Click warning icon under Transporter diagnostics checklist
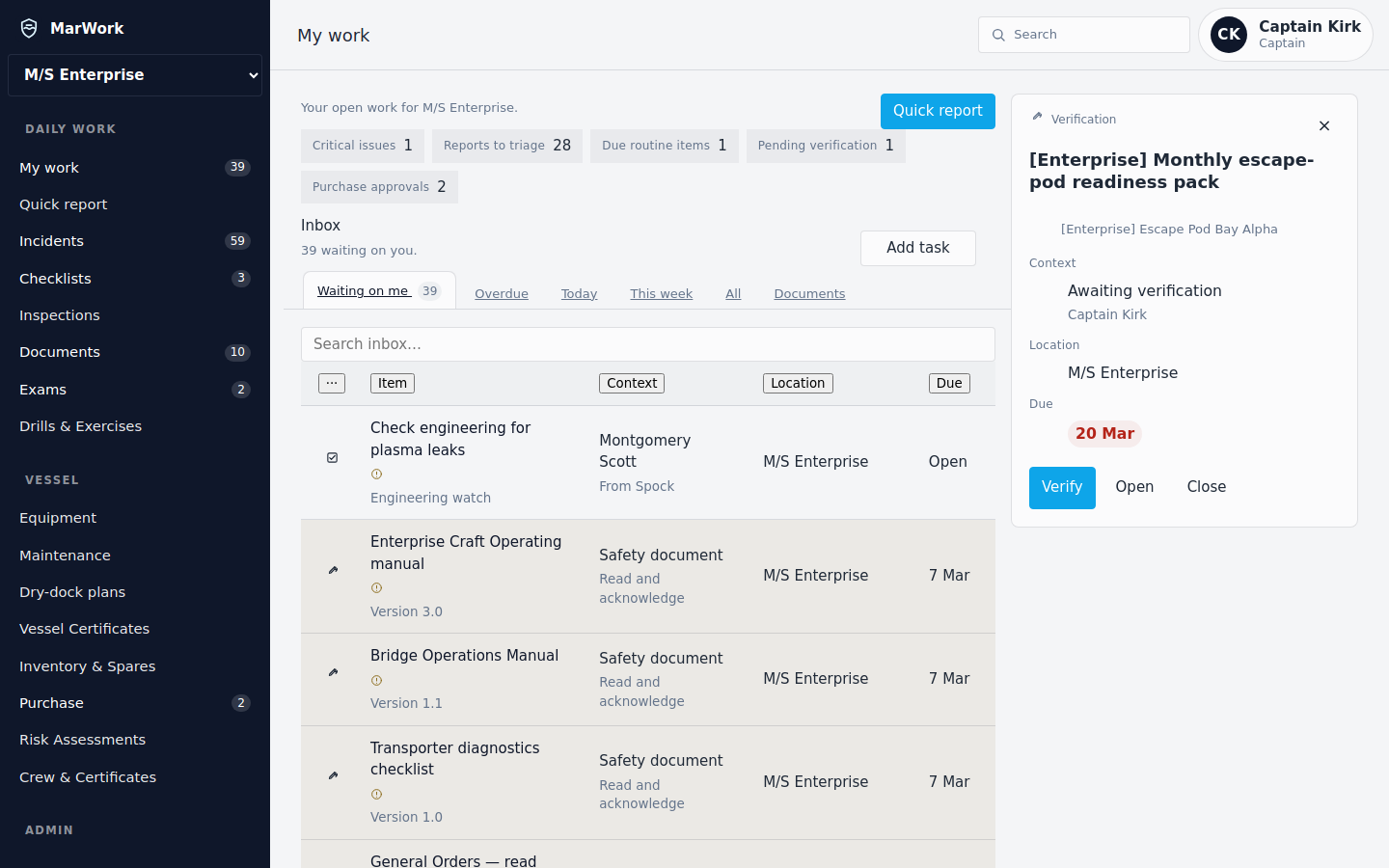Image resolution: width=1389 pixels, height=868 pixels. click(x=377, y=795)
